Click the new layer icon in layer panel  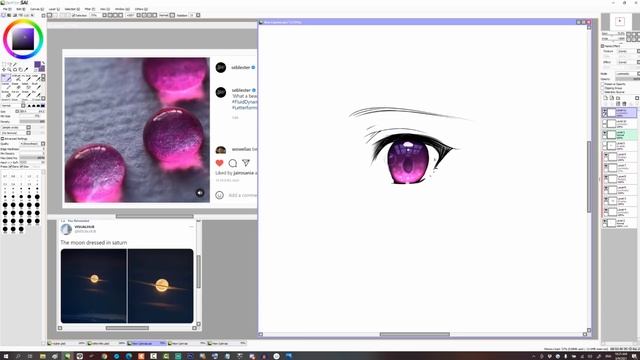pos(606,98)
